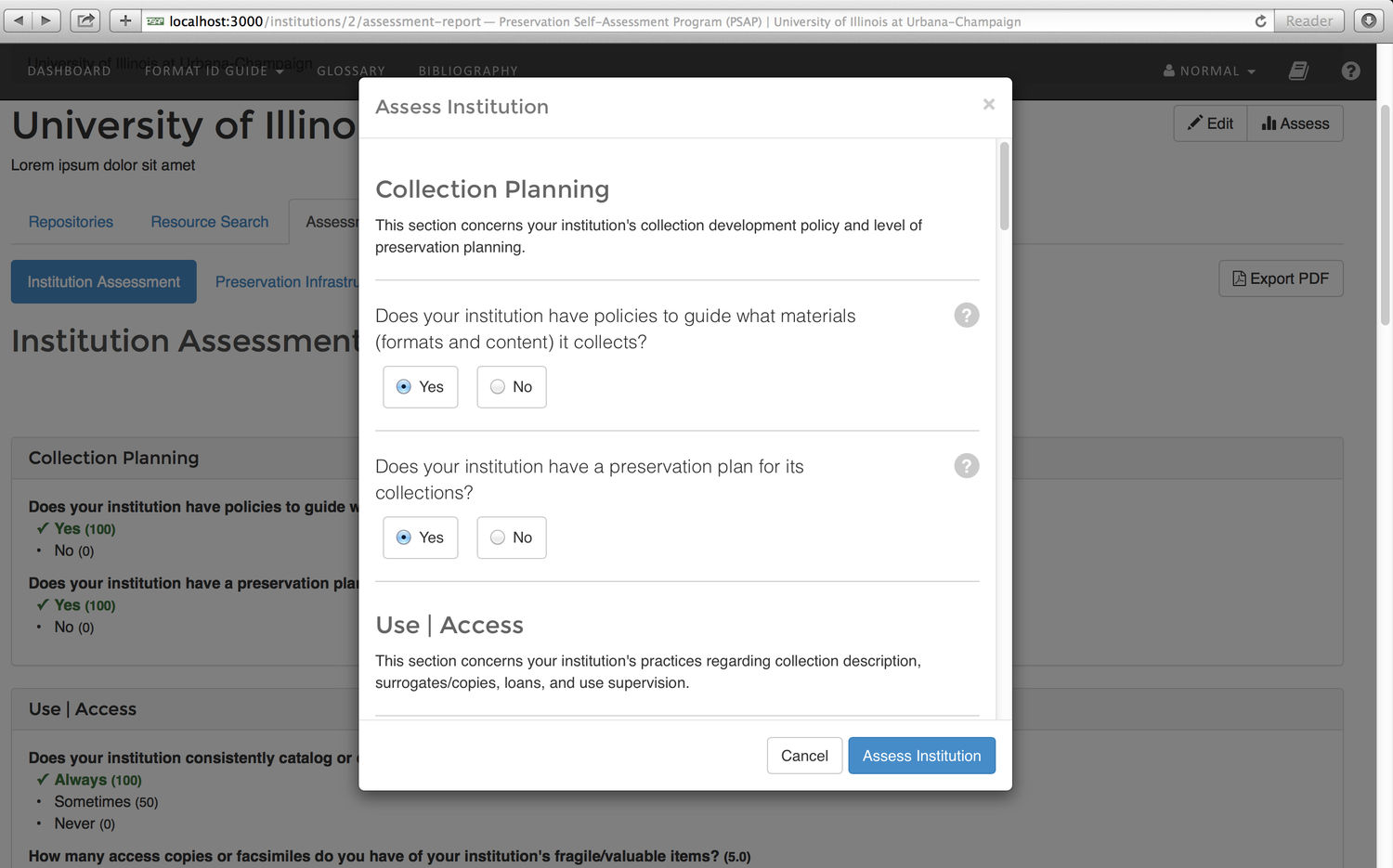Click the browser share icon
Image resolution: width=1393 pixels, height=868 pixels.
coord(85,19)
